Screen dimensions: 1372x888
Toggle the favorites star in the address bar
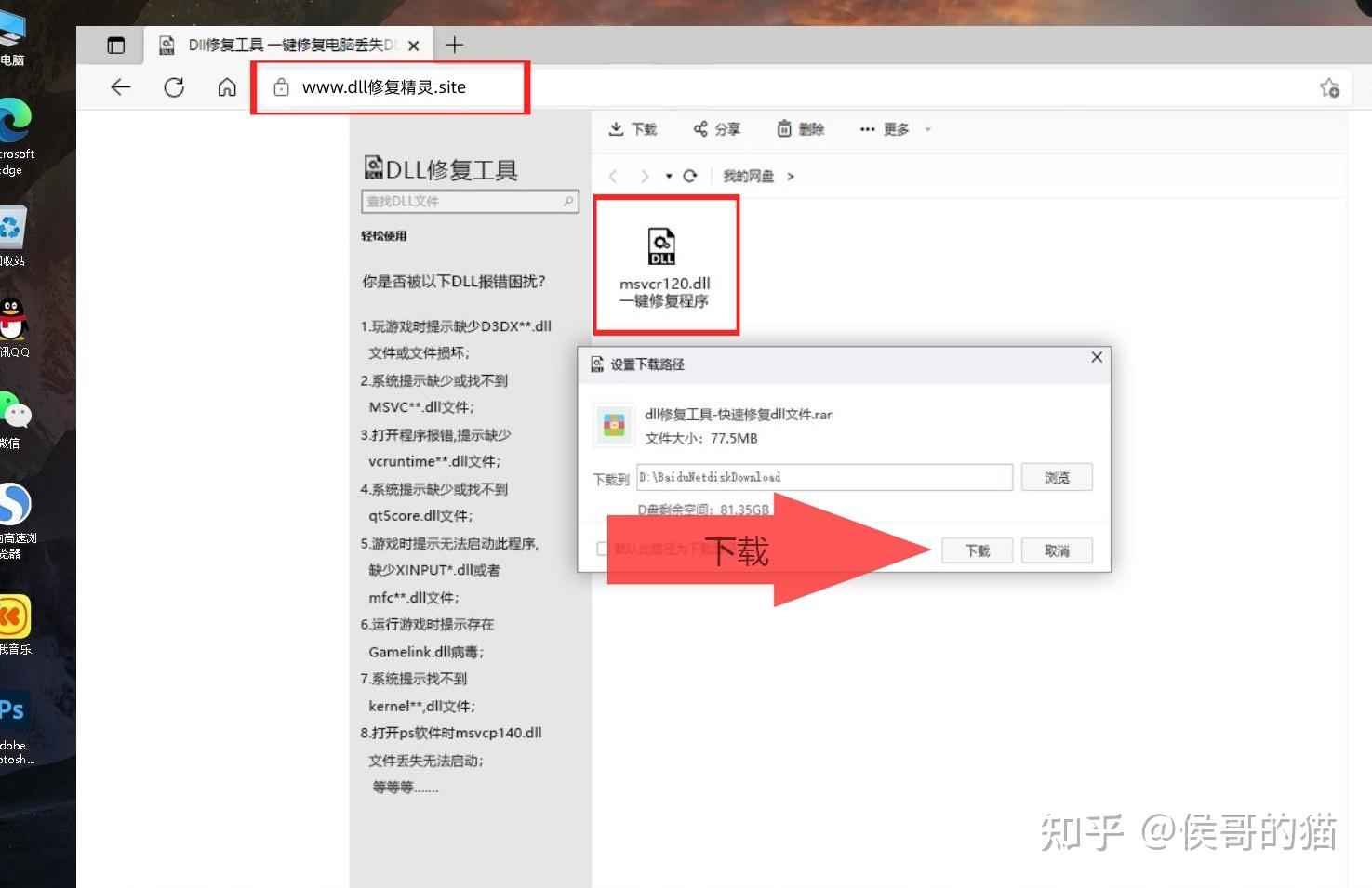(1330, 86)
